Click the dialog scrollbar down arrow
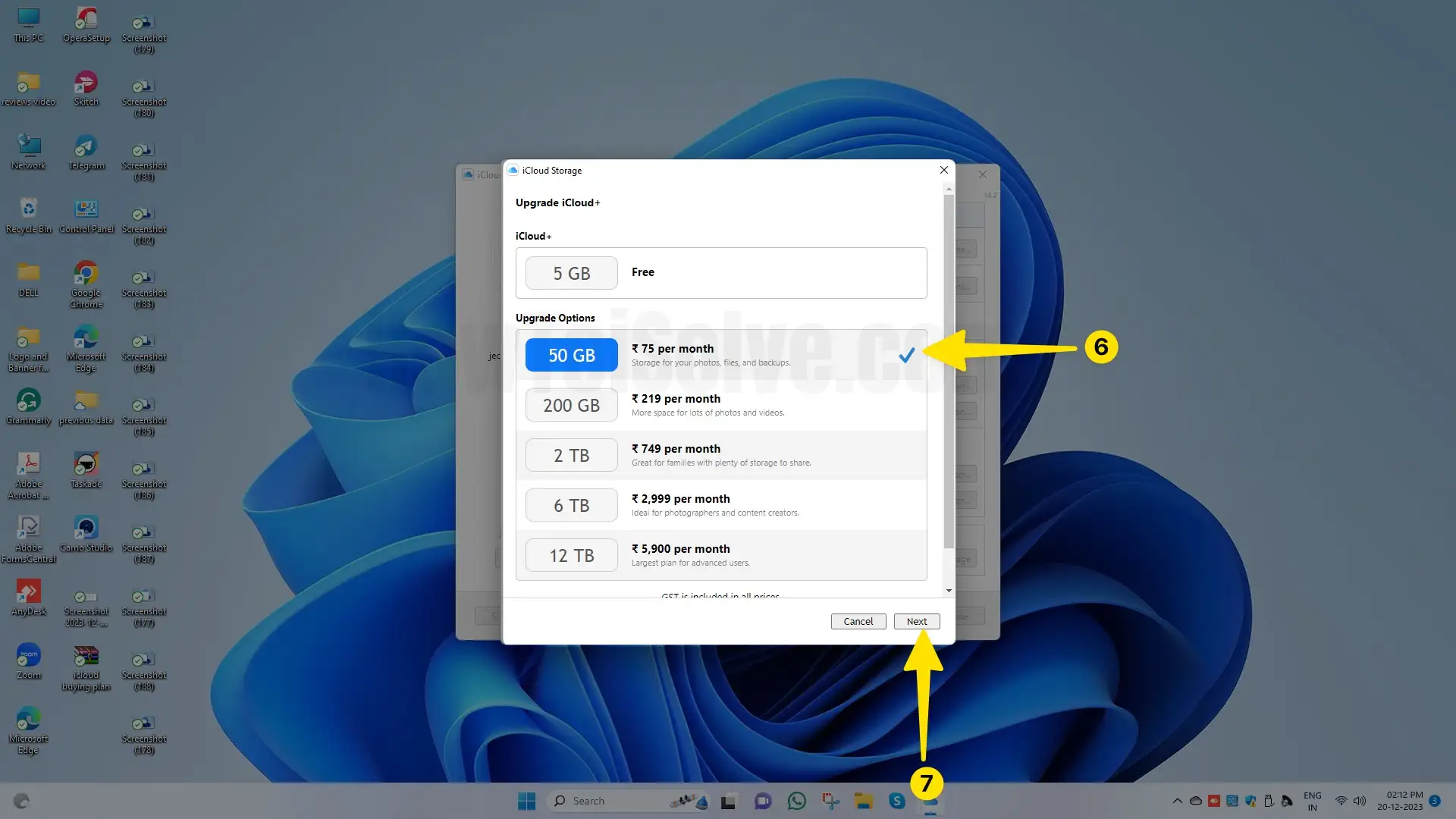Screen dimensions: 1456x819 click(947, 591)
